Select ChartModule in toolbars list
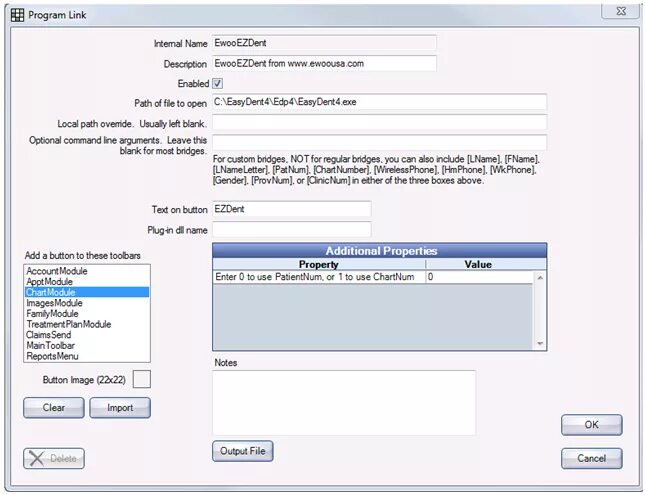 87,292
